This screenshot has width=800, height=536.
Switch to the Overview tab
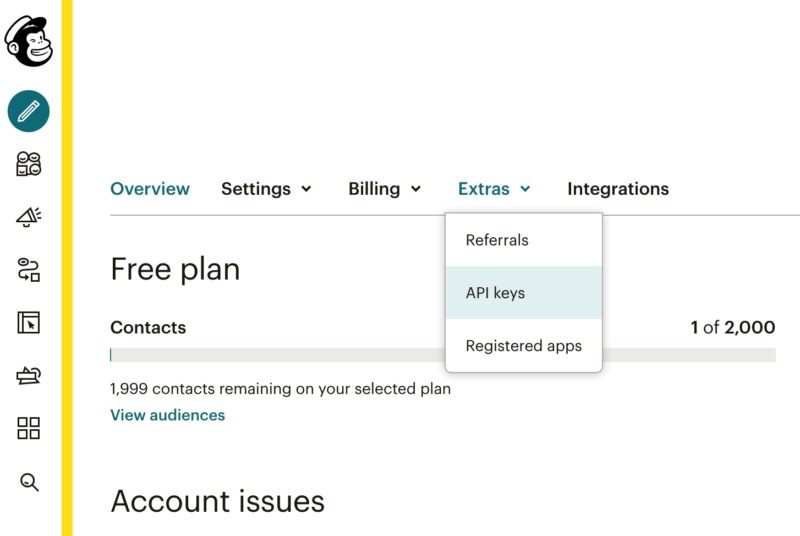pyautogui.click(x=150, y=189)
